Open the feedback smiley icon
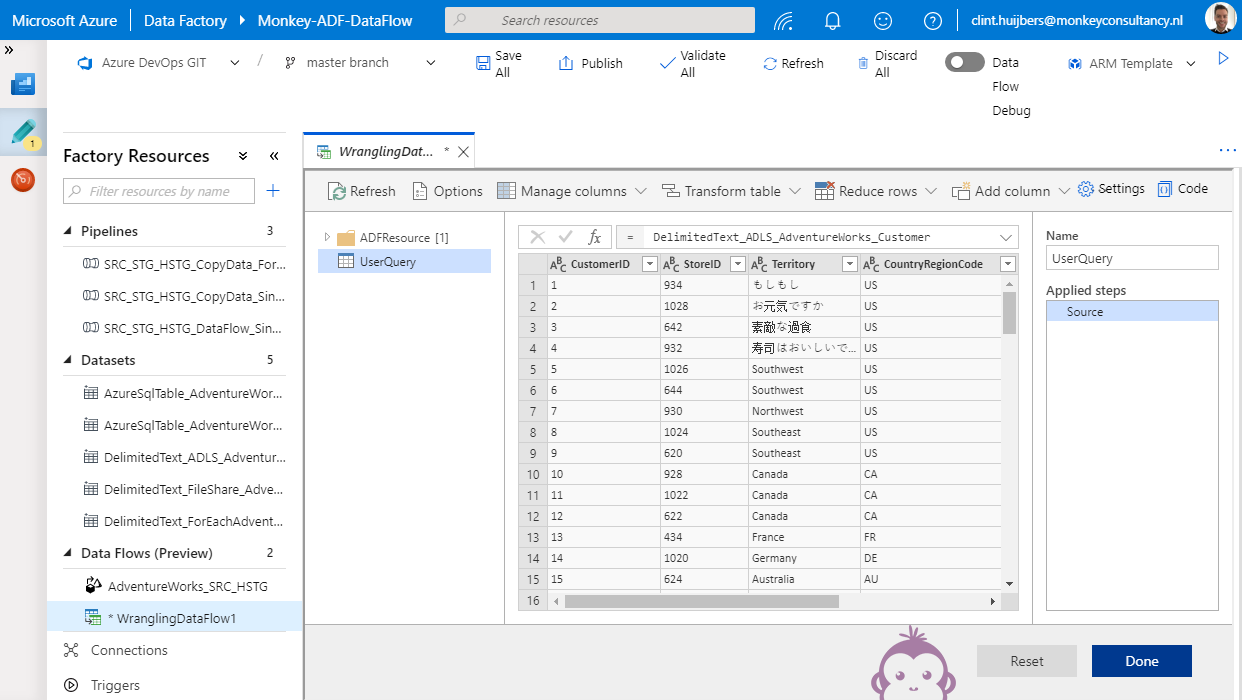Image resolution: width=1242 pixels, height=700 pixels. [x=883, y=20]
